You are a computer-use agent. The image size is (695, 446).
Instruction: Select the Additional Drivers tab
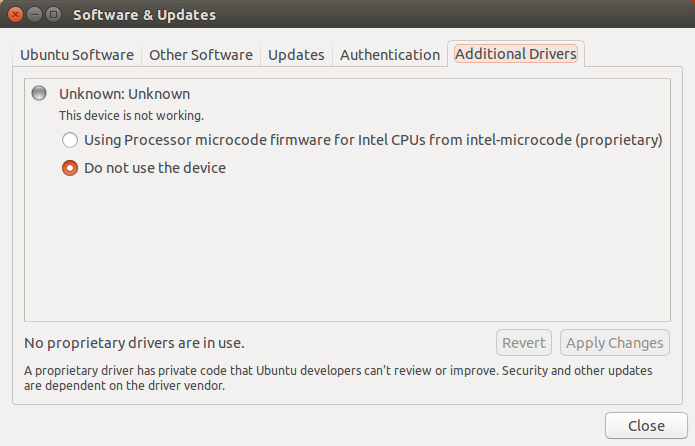[516, 54]
